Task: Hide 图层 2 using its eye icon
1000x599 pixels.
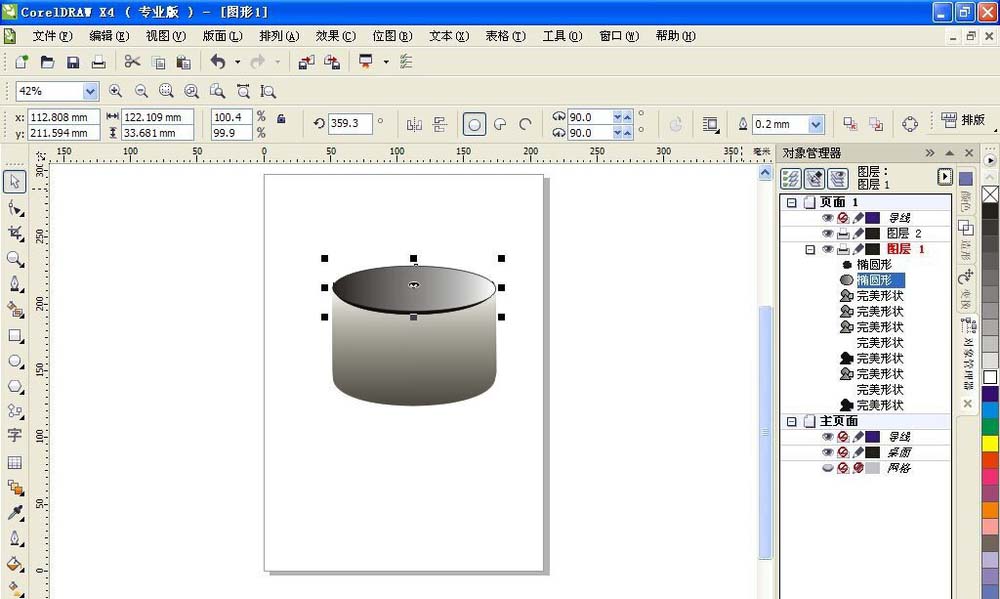Action: (827, 233)
